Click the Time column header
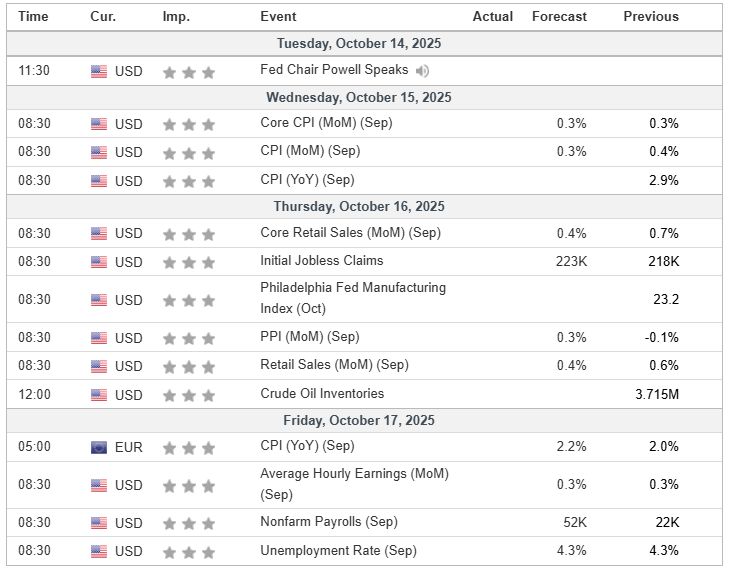The height and width of the screenshot is (571, 732). (33, 16)
